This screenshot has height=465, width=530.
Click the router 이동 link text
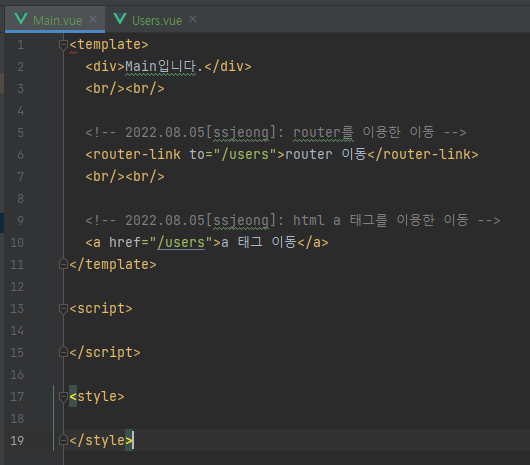[x=326, y=154]
